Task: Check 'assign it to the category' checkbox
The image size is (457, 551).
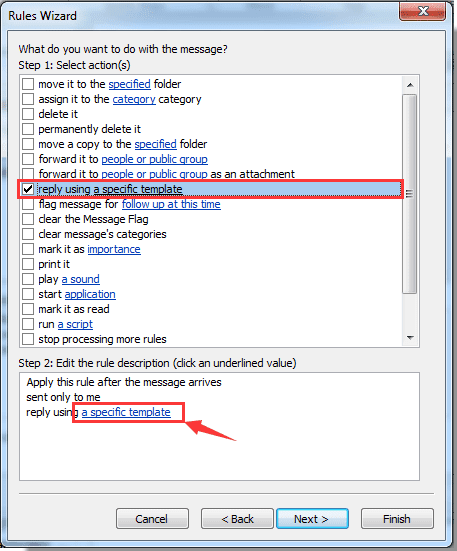Action: [x=28, y=99]
